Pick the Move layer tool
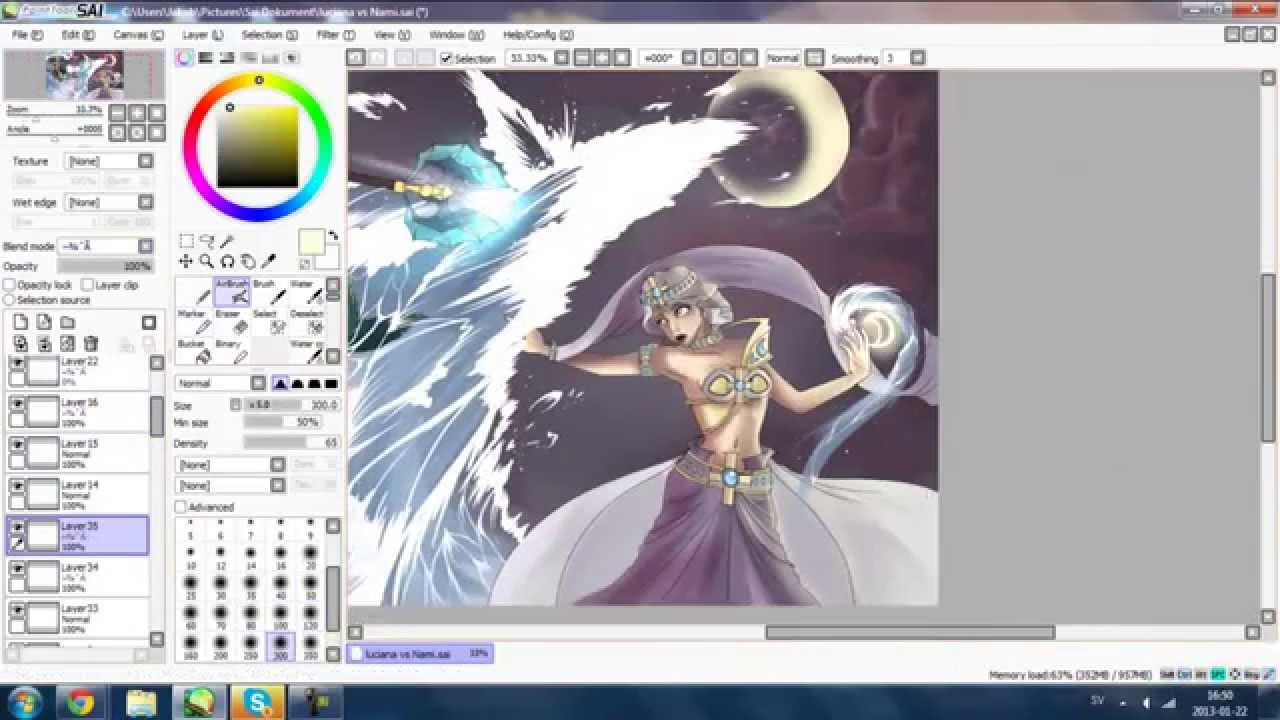Image resolution: width=1280 pixels, height=720 pixels. click(x=186, y=261)
